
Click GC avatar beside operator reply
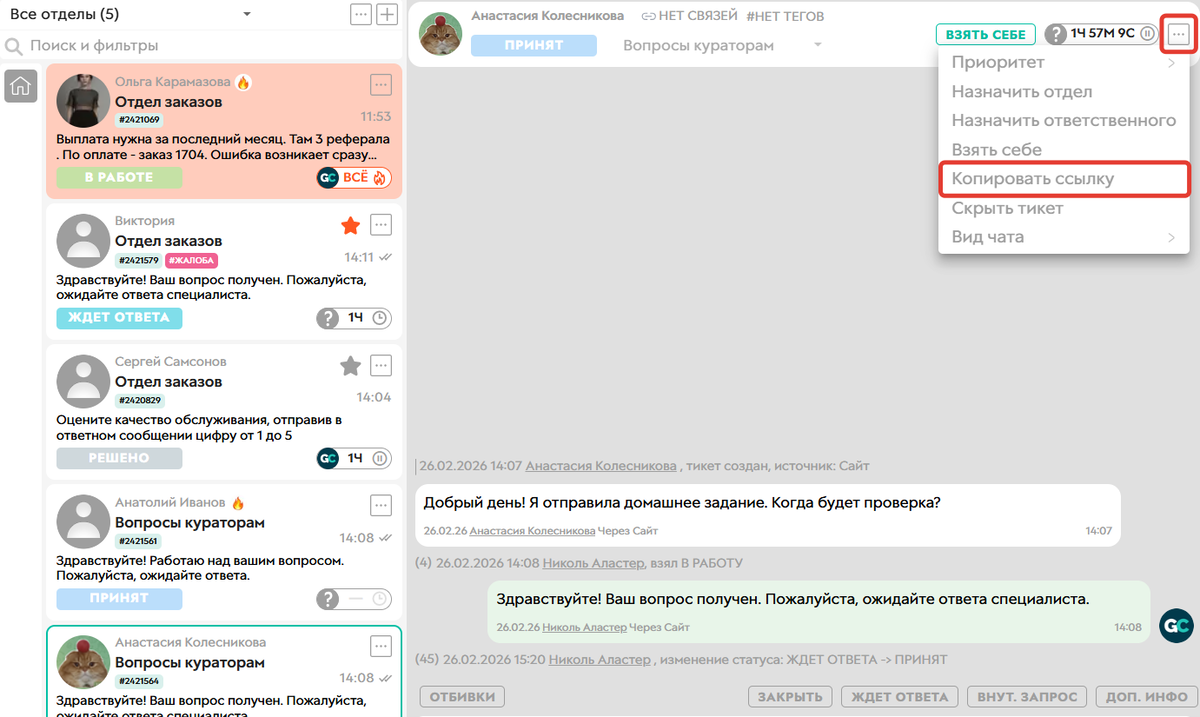click(x=1176, y=625)
